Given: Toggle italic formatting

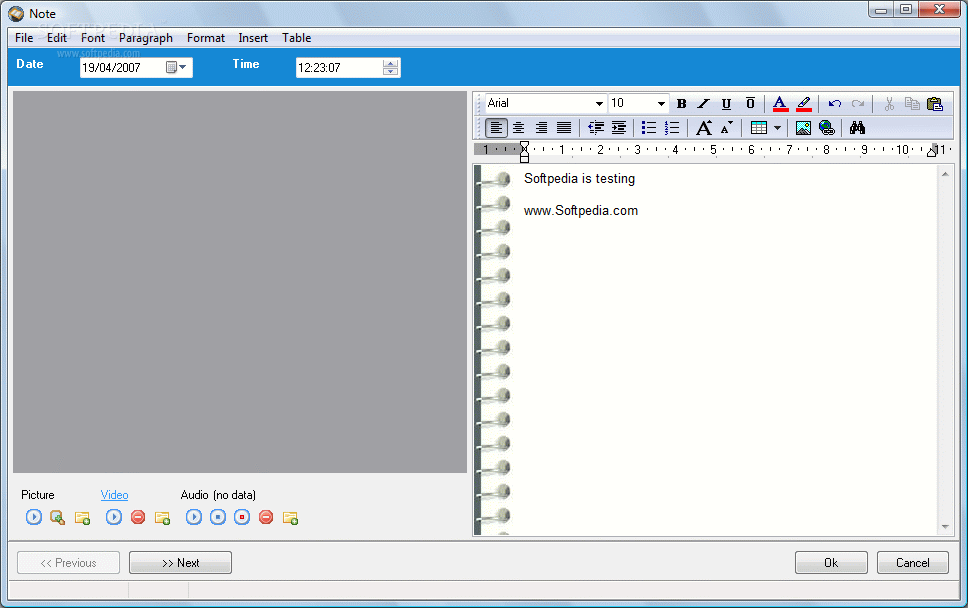Looking at the screenshot, I should click(704, 104).
